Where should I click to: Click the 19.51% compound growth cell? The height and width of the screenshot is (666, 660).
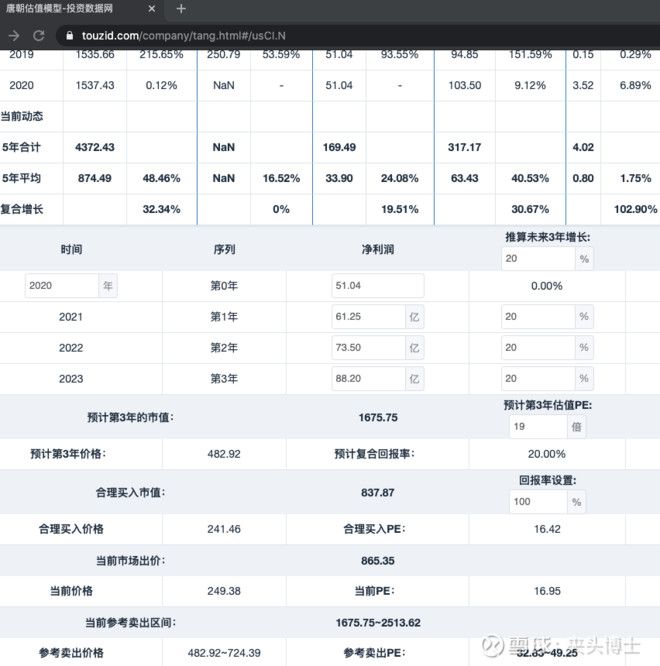[x=400, y=209]
